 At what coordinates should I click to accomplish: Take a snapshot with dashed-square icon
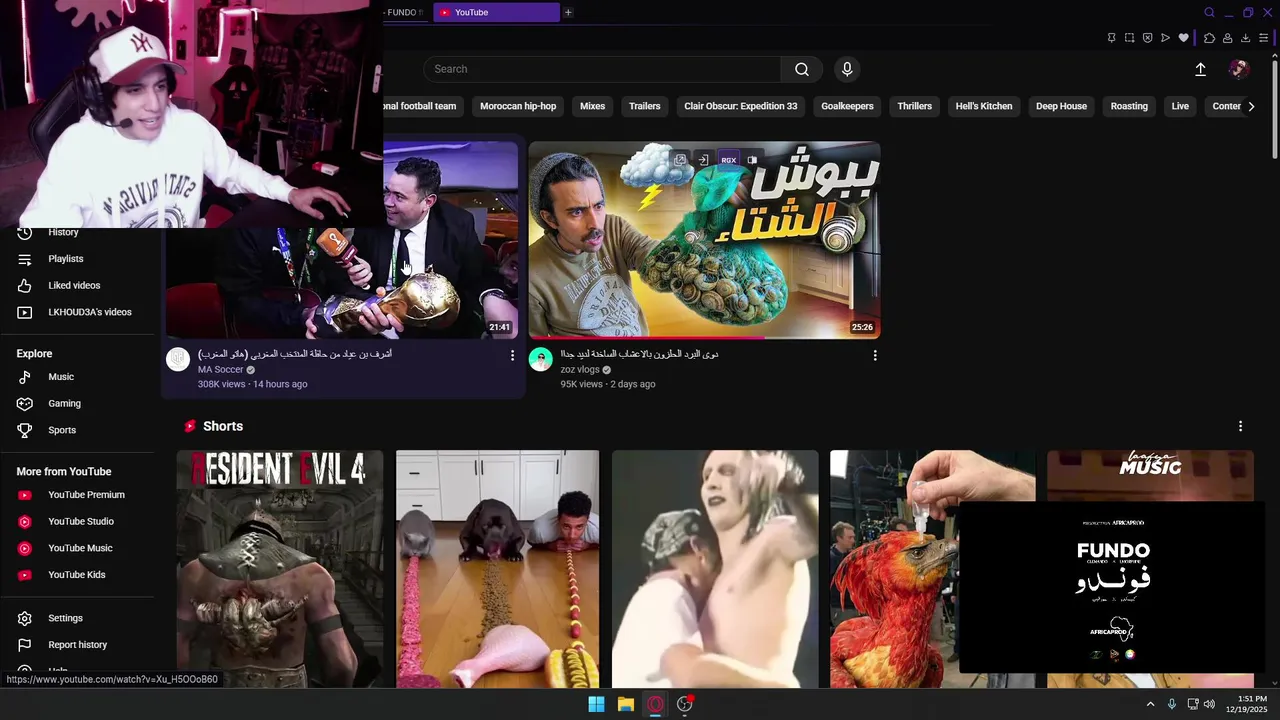point(1129,38)
